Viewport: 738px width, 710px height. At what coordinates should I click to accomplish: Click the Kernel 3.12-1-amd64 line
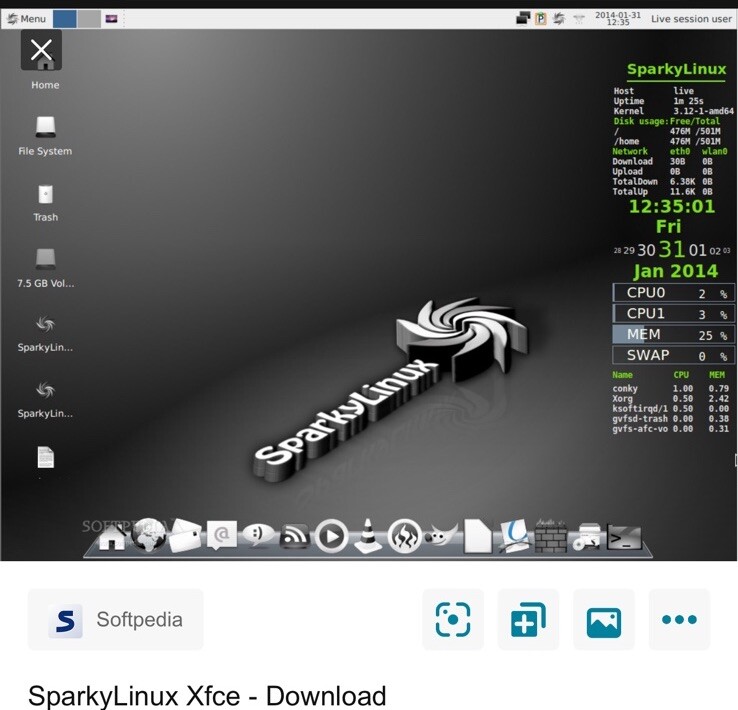click(x=674, y=111)
